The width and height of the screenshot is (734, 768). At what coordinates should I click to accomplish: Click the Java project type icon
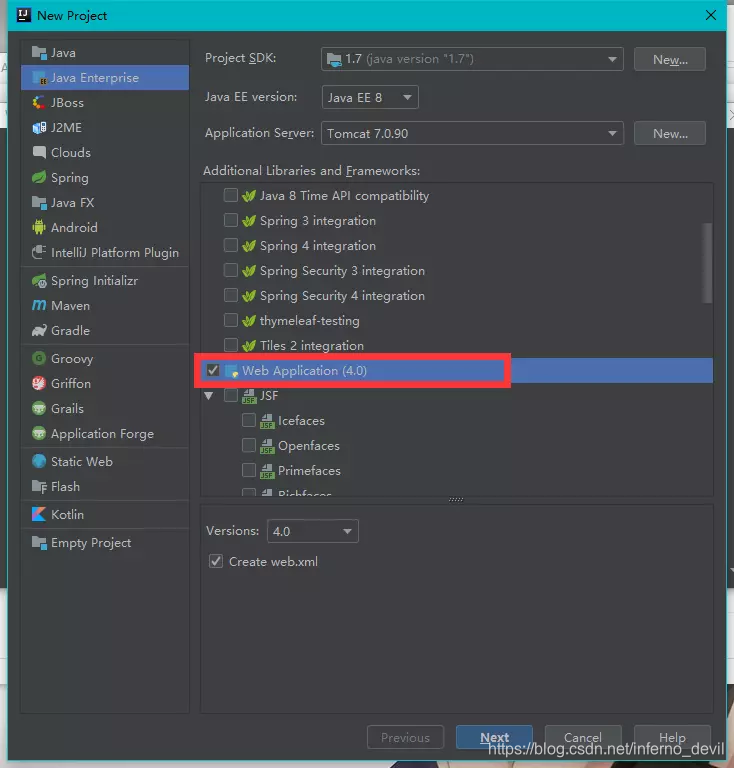[39, 52]
